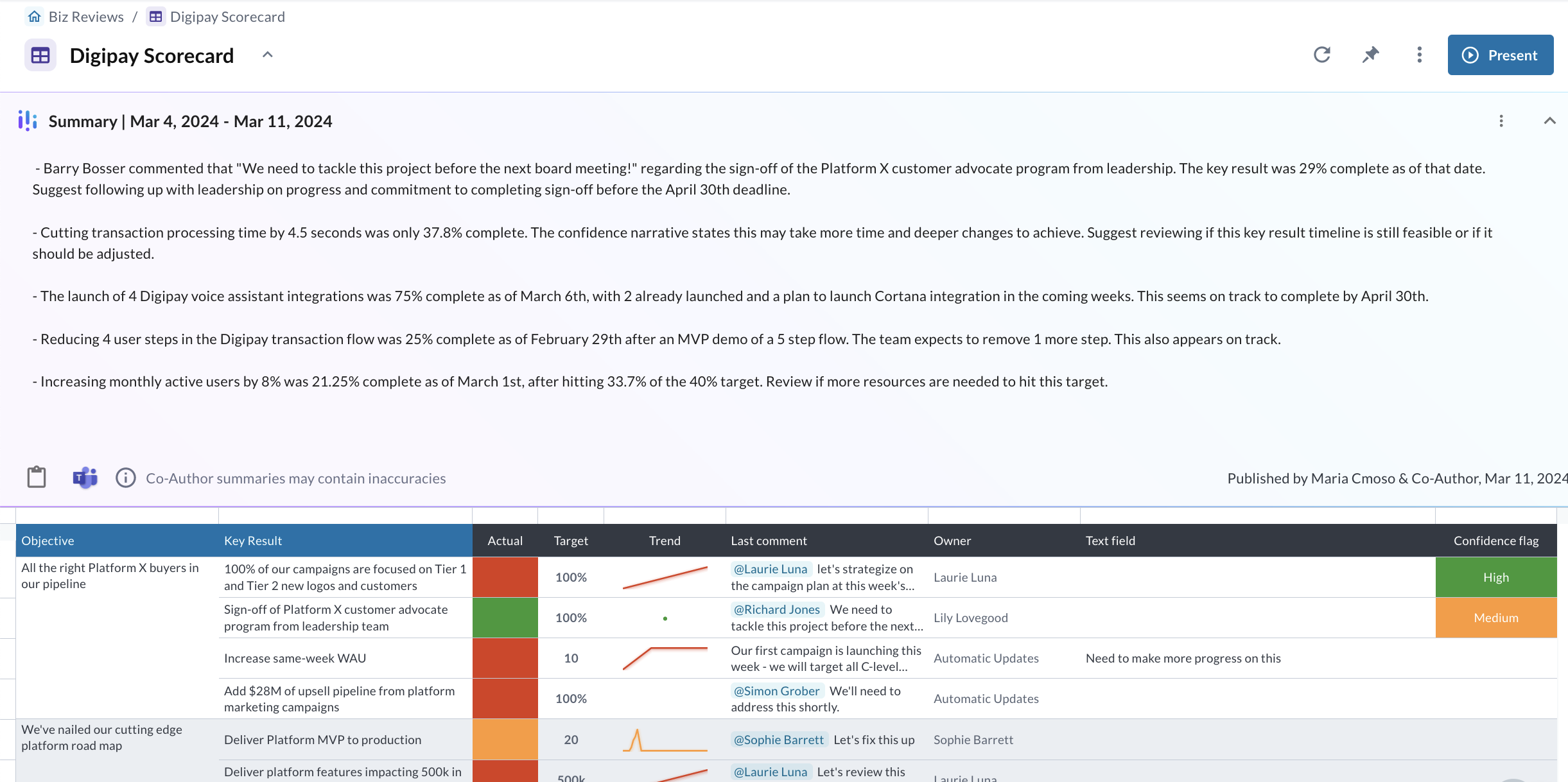
Task: Click target value 10 for same-week WAU
Action: pos(571,658)
